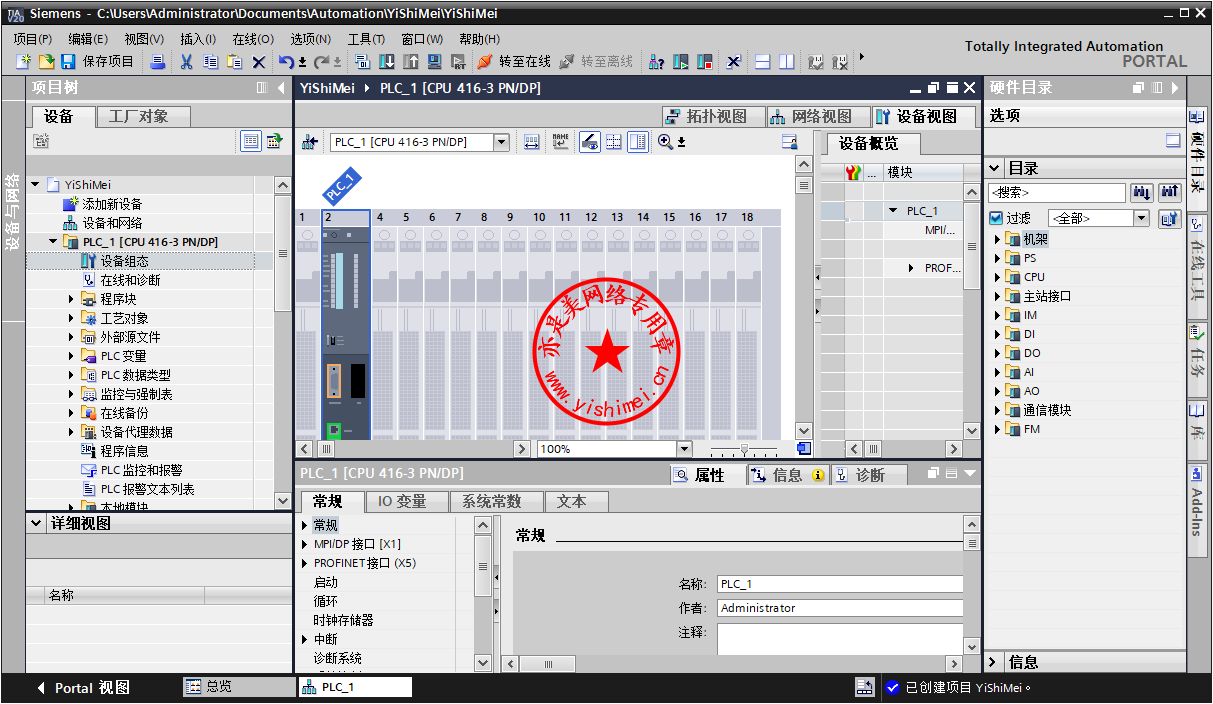The image size is (1213, 704).
Task: Open the 100% zoom level dropdown
Action: (684, 449)
